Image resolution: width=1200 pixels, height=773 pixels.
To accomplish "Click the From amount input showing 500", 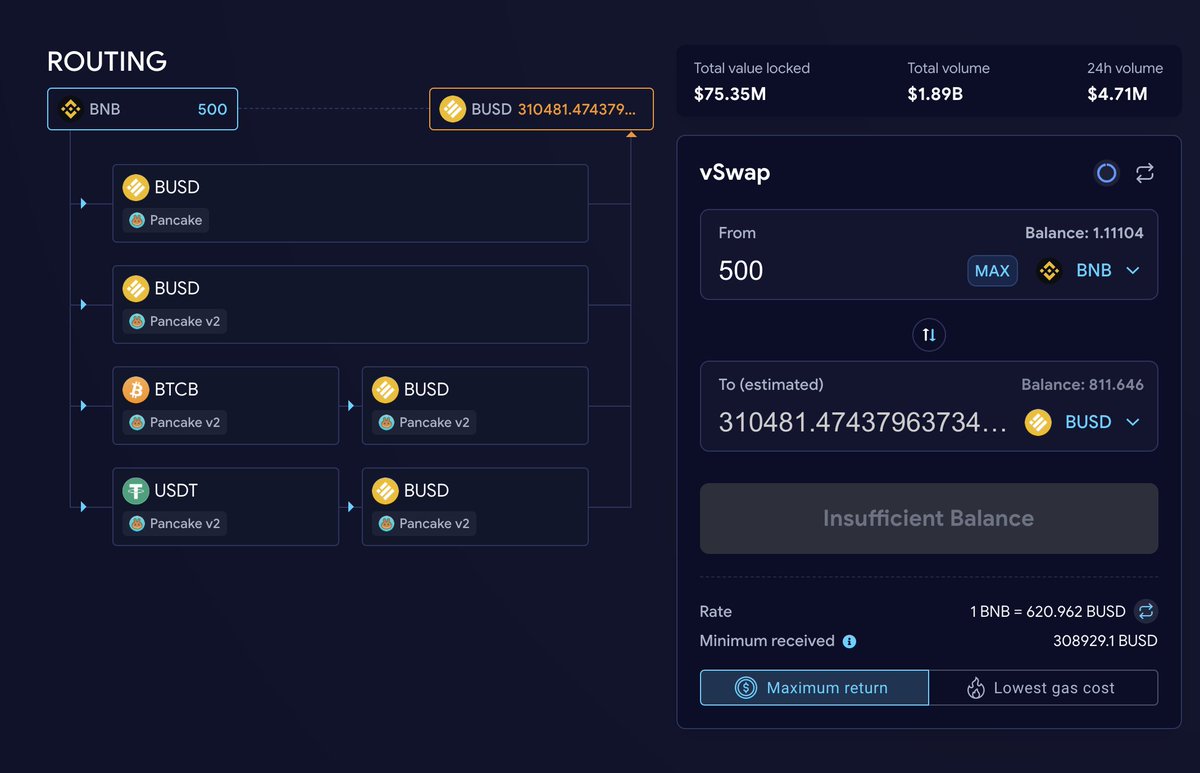I will [741, 270].
